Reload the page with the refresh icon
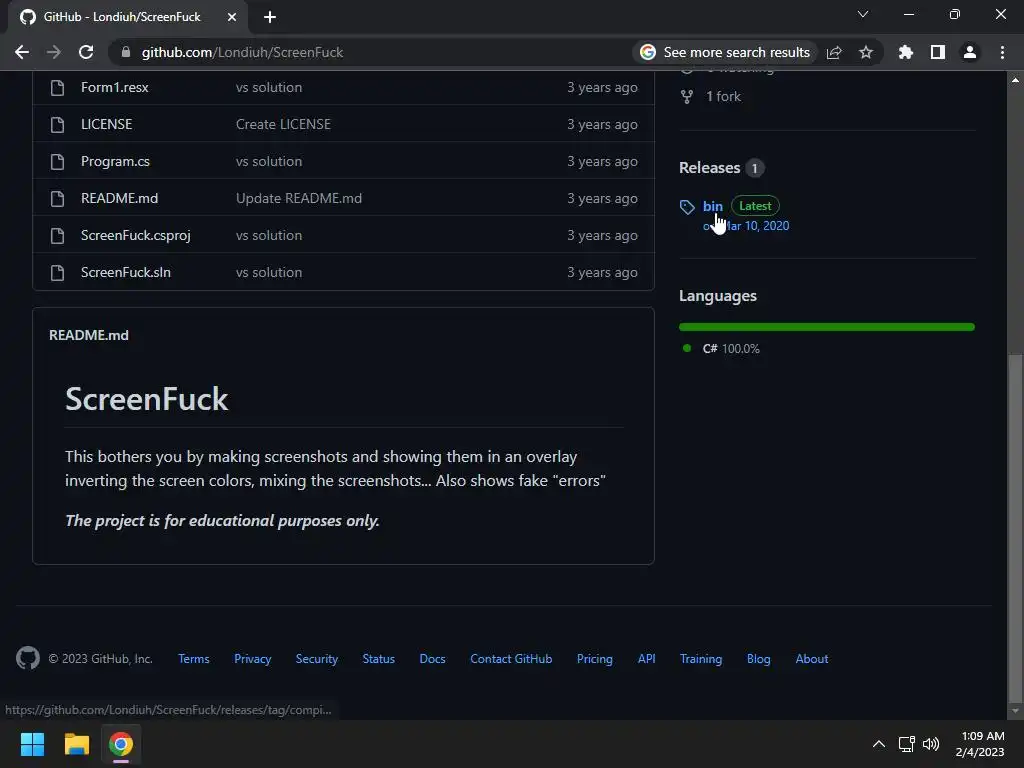This screenshot has height=768, width=1024. coord(86,52)
